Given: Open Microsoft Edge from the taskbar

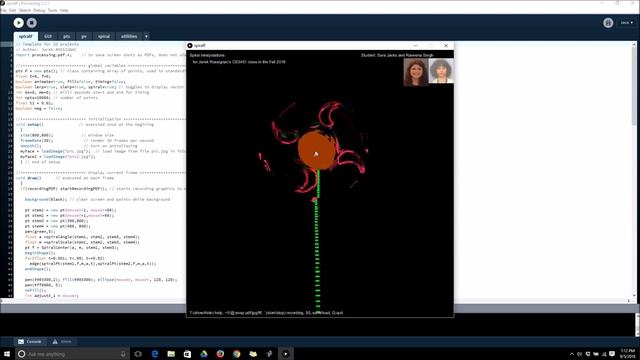Looking at the screenshot, I should coord(155,354).
